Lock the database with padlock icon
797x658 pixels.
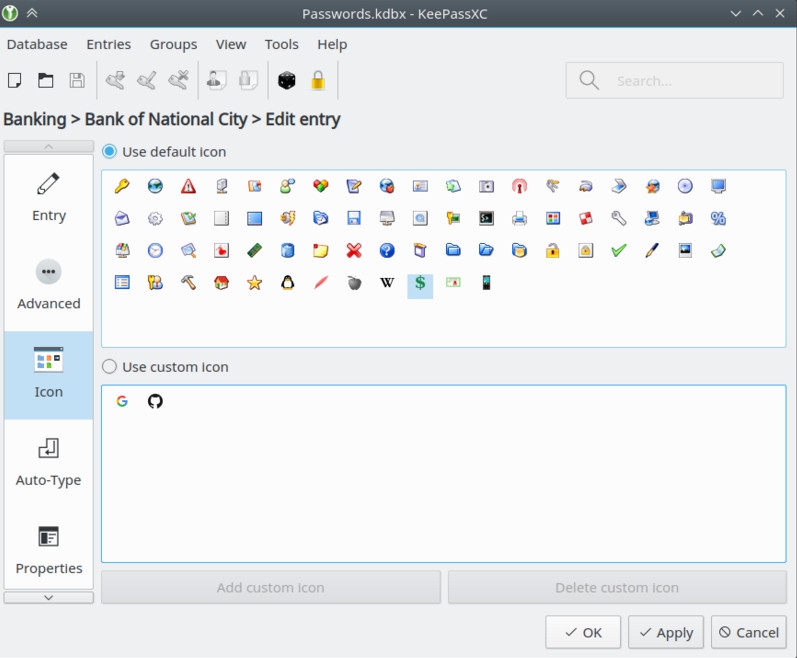[318, 80]
